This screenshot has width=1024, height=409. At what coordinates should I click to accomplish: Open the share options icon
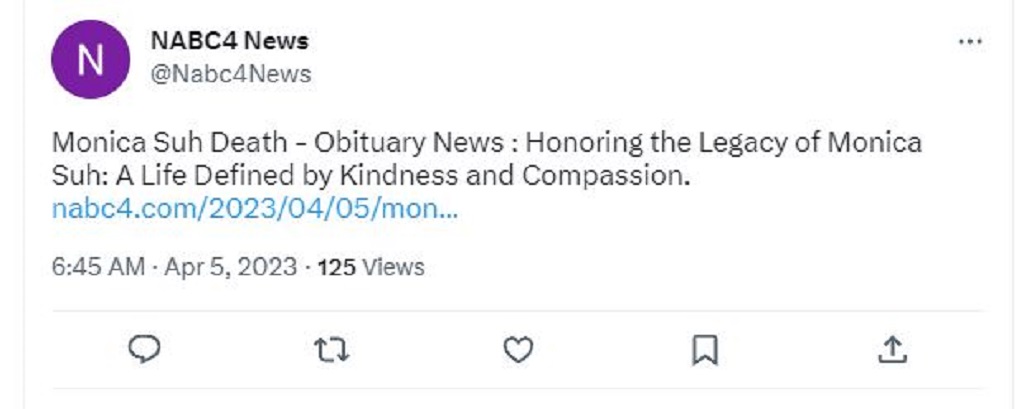[x=892, y=350]
